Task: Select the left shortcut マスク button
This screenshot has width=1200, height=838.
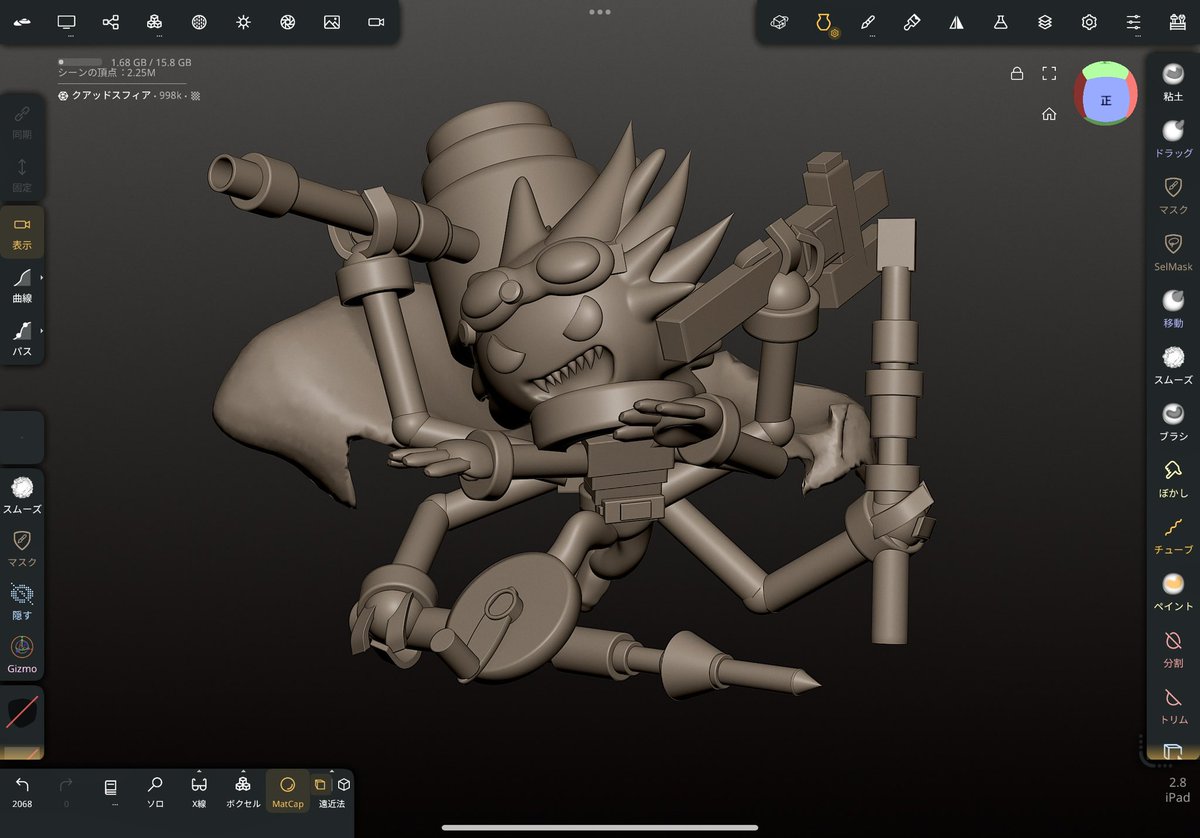Action: 22,548
